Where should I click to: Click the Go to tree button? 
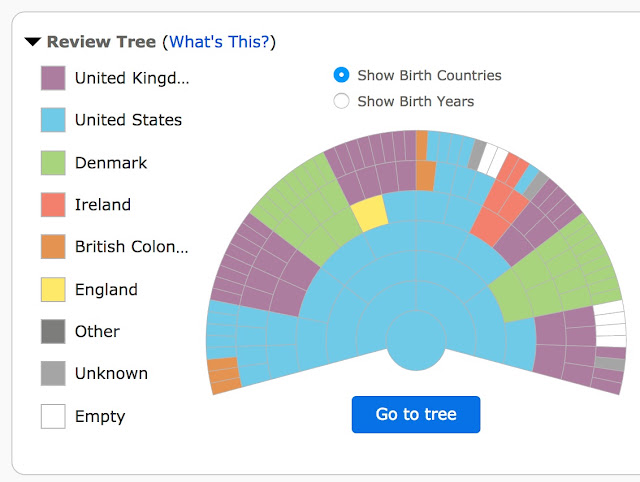coord(416,414)
